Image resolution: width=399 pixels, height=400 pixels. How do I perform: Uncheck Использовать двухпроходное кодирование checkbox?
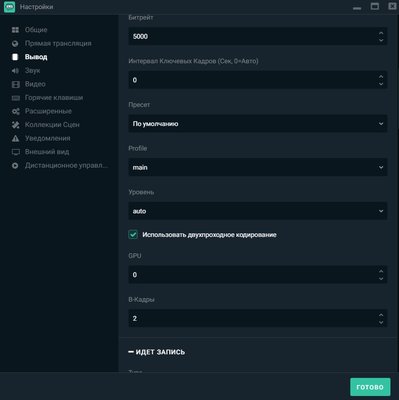point(133,235)
